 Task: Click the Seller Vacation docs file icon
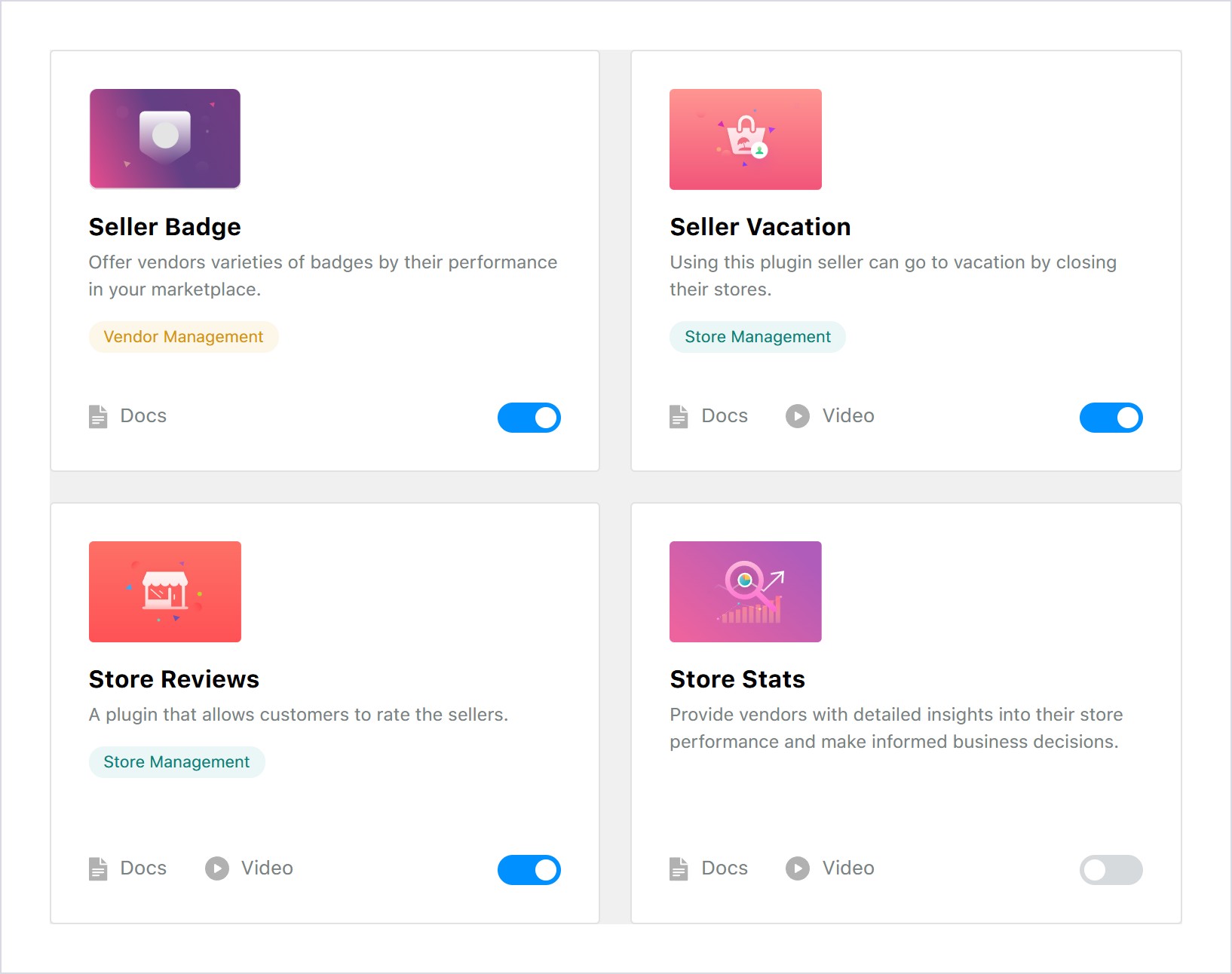point(679,416)
